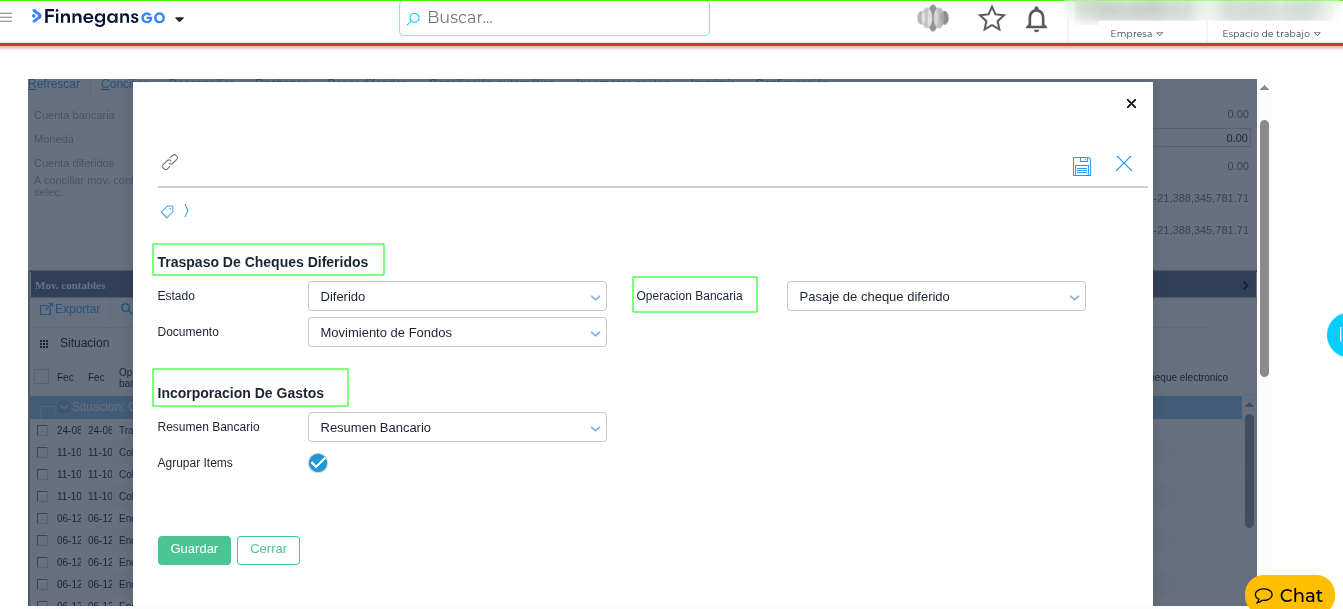Close the dialog with black X
Screen dimensions: 1343x609
click(1131, 104)
